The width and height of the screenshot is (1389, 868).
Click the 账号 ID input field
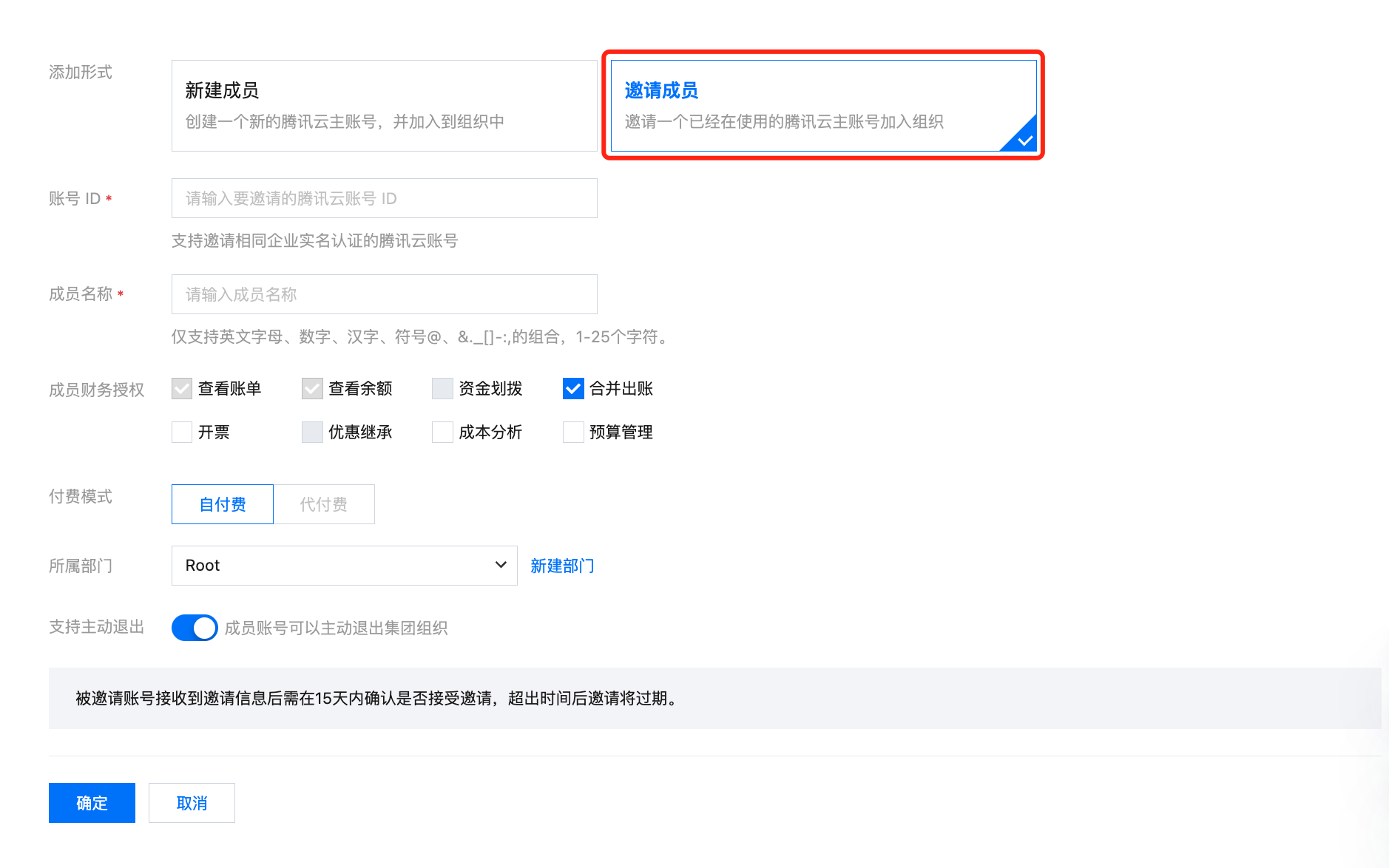point(384,198)
